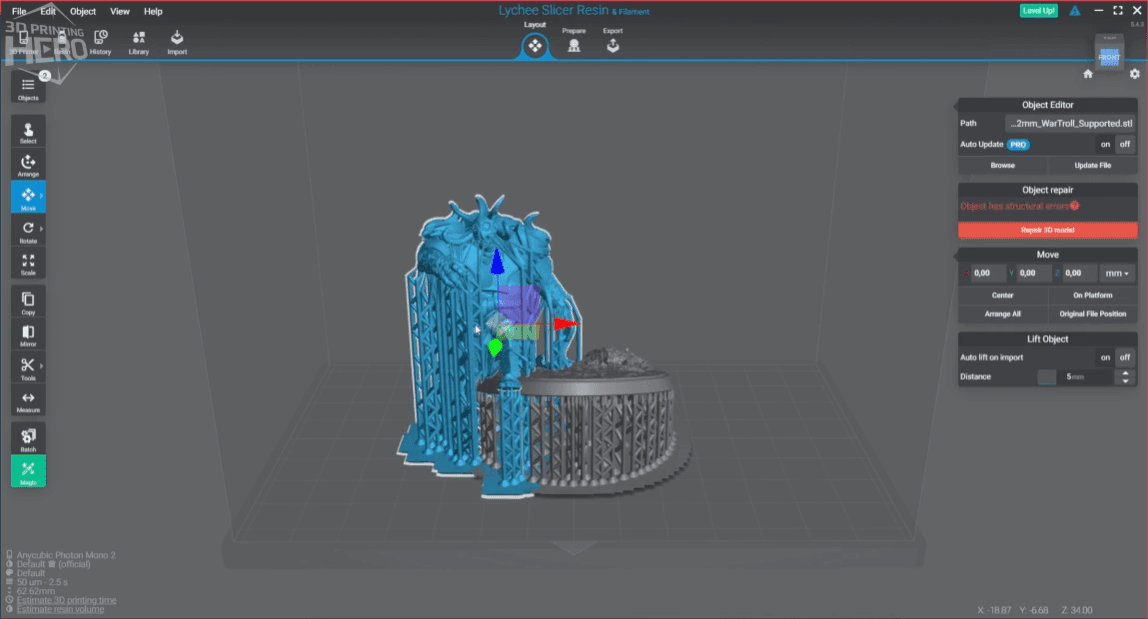Image resolution: width=1148 pixels, height=619 pixels.
Task: Open the File menu
Action: [19, 11]
